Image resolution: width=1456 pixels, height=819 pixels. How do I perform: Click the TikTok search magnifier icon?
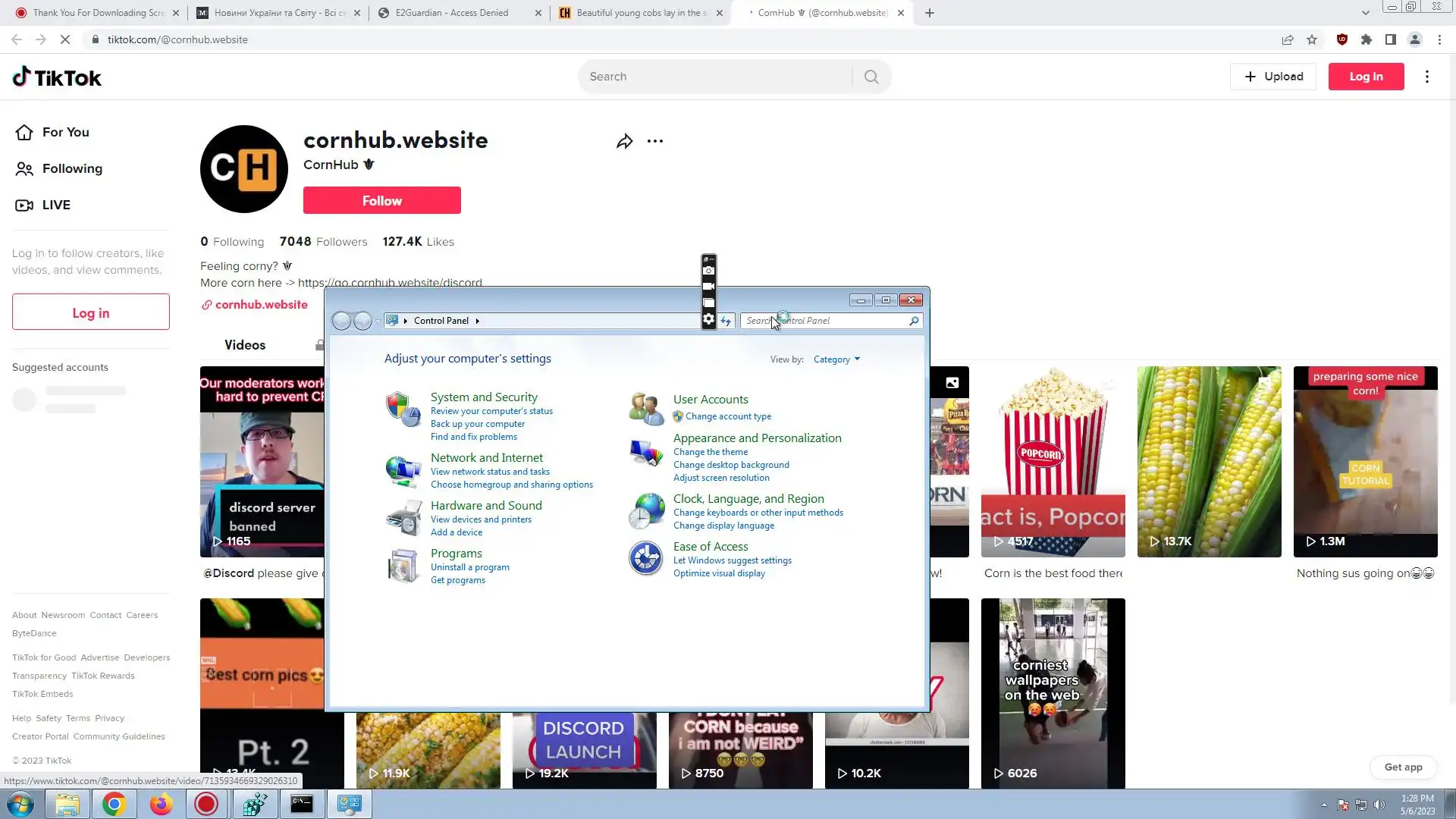[x=871, y=77]
